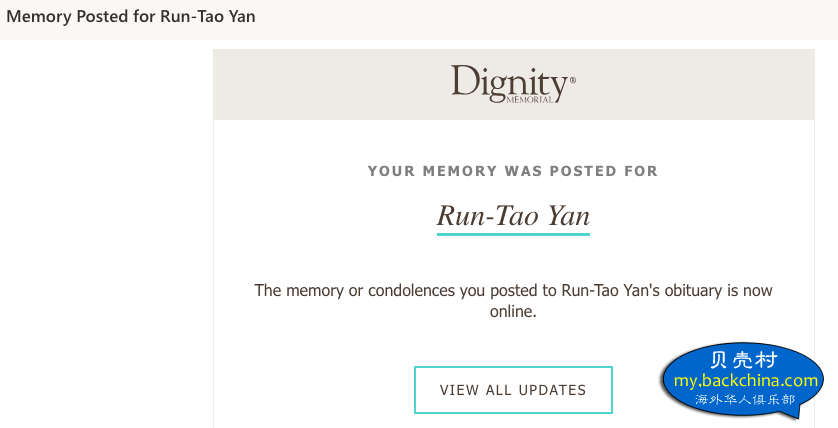Click the my.backchina.com watermark link

pos(746,381)
